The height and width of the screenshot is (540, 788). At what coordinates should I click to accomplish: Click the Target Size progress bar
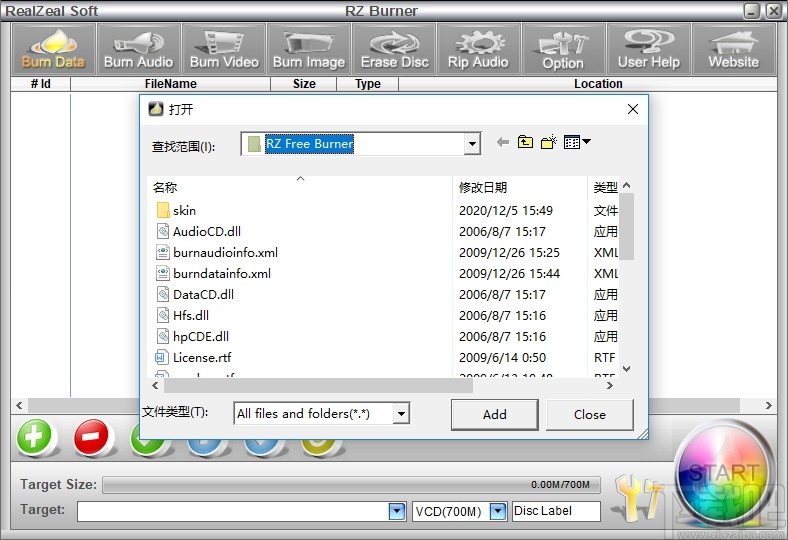pyautogui.click(x=352, y=485)
